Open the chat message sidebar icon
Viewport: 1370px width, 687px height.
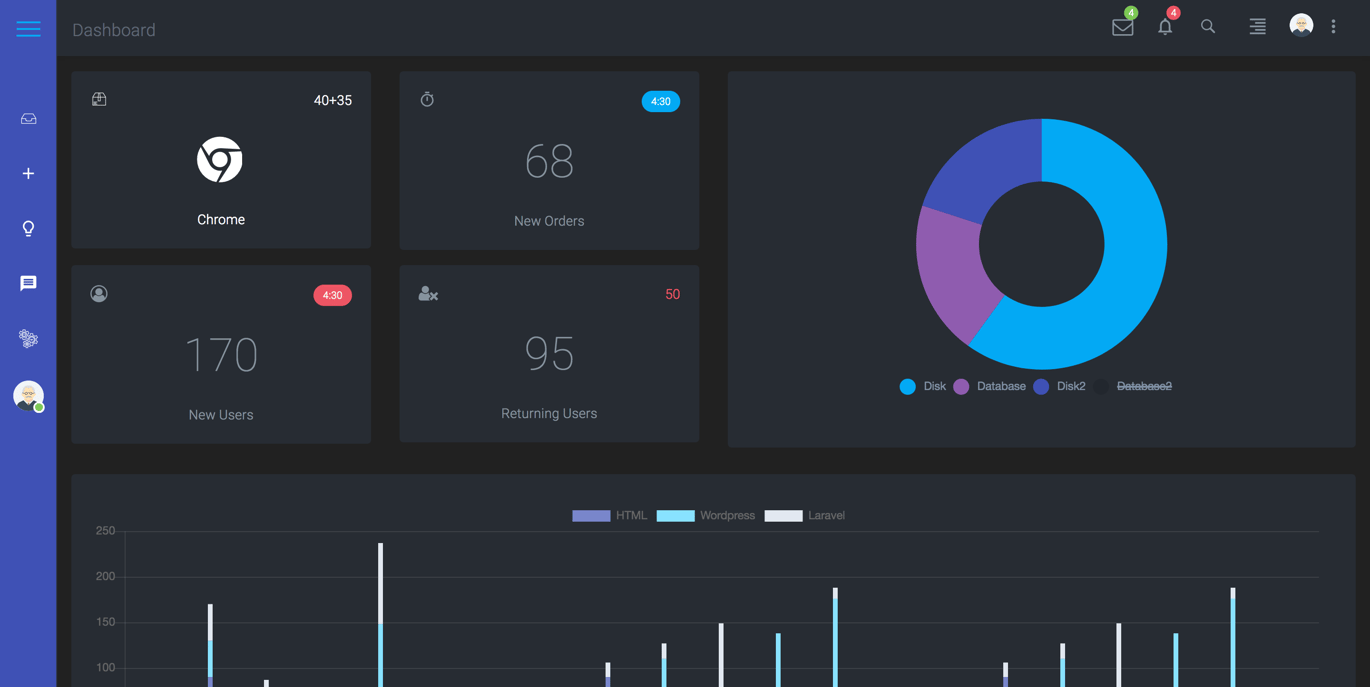pos(28,284)
